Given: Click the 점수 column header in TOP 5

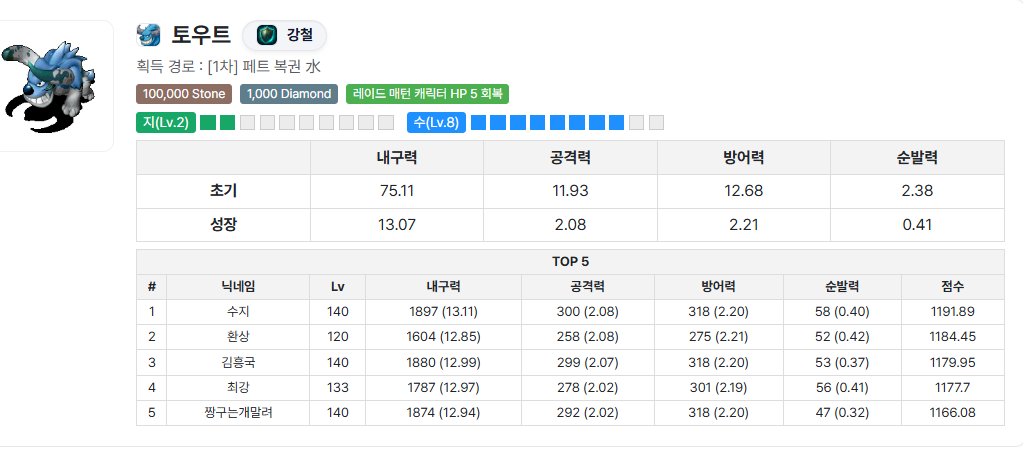Looking at the screenshot, I should [952, 286].
